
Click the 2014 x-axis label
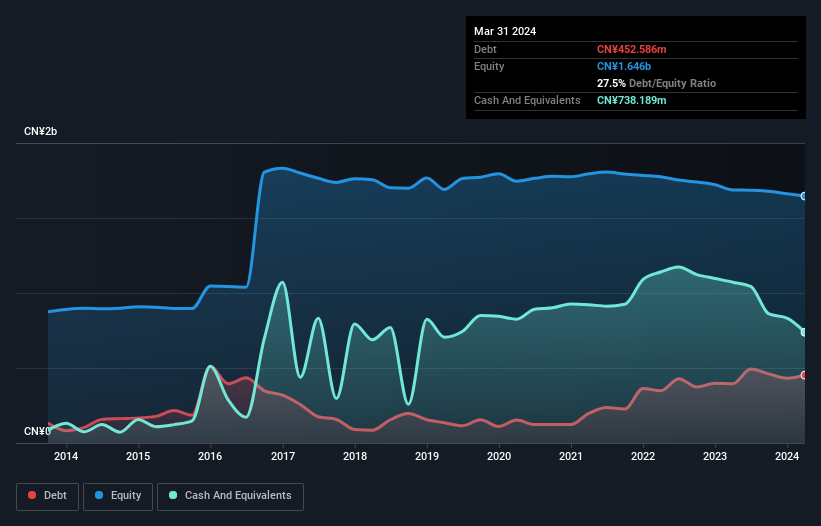pyautogui.click(x=66, y=456)
